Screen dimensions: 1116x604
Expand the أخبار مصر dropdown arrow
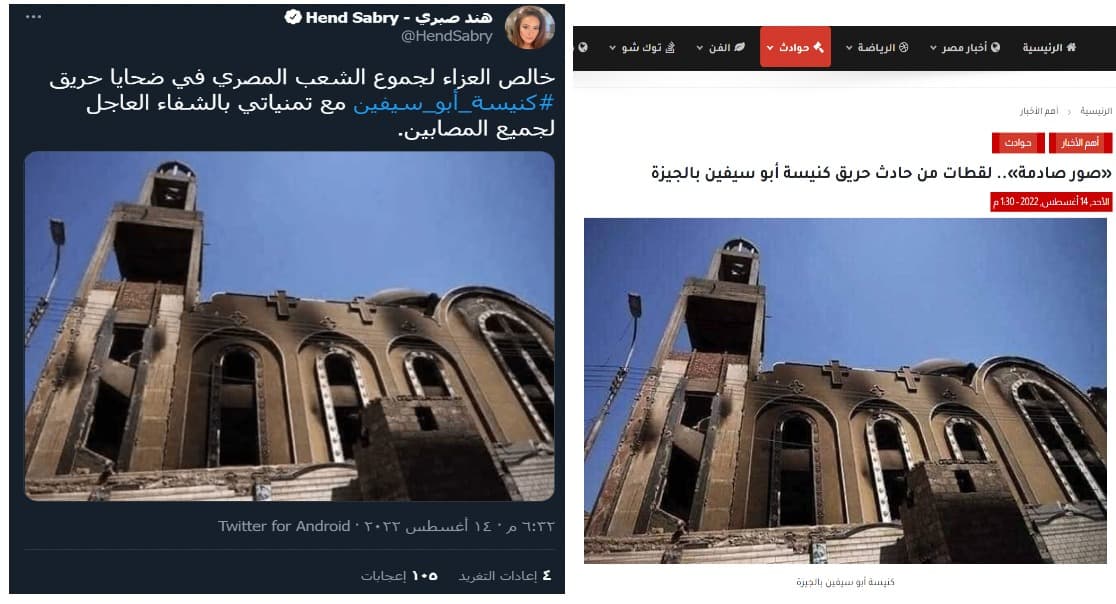tap(933, 48)
